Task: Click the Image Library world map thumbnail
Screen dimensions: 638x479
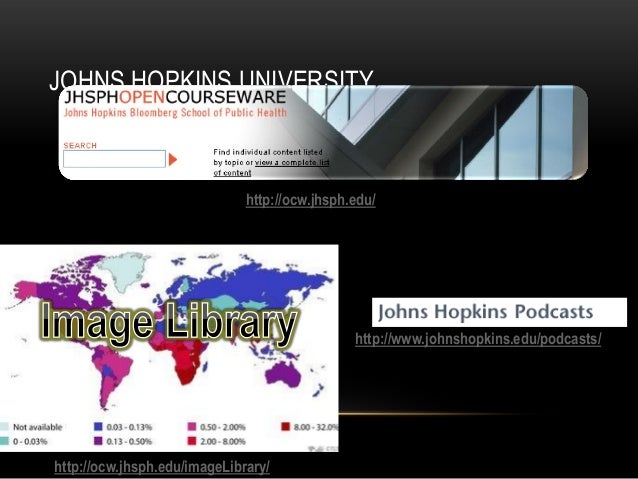Action: pos(169,348)
